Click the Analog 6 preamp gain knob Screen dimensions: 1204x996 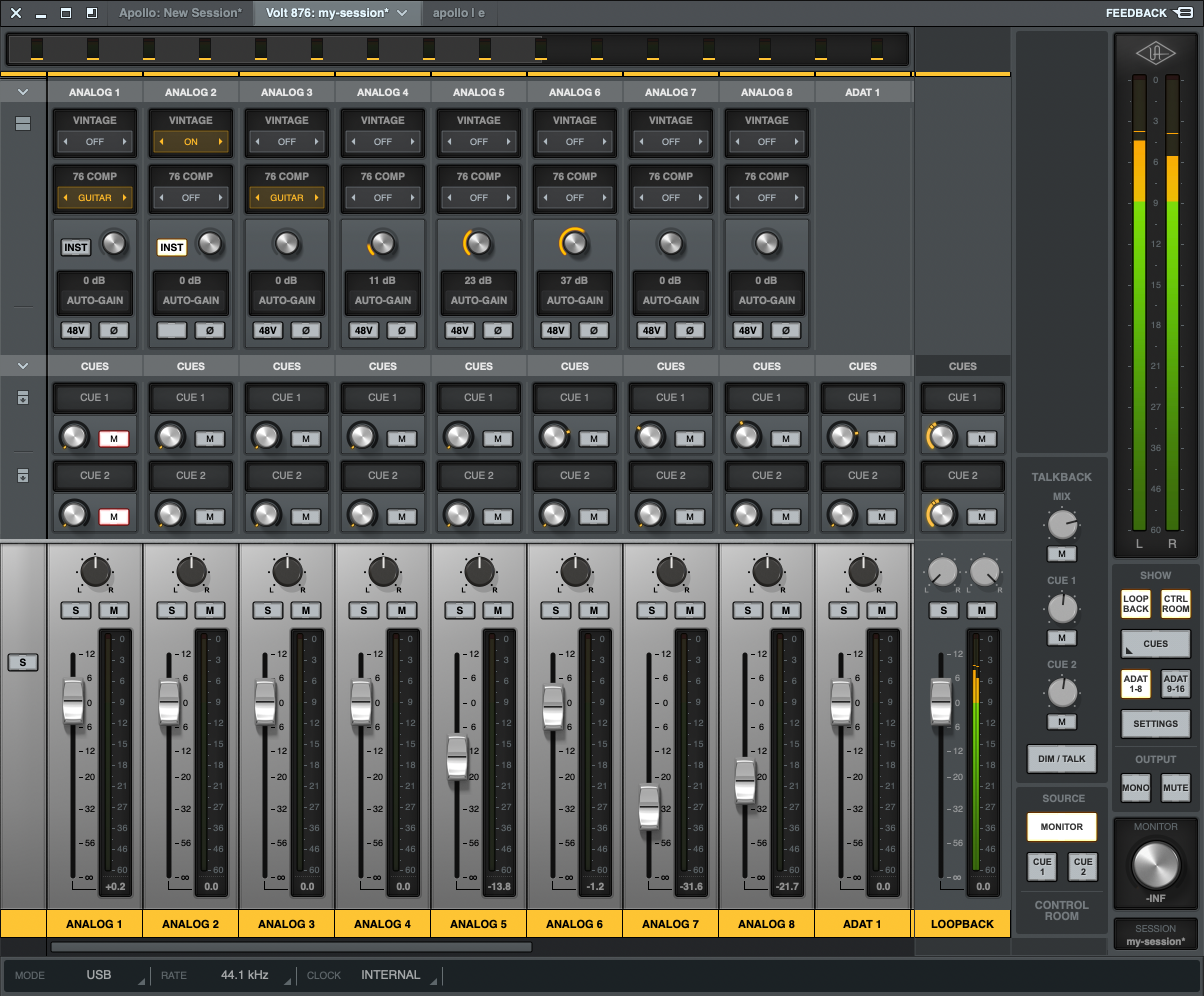[x=574, y=243]
